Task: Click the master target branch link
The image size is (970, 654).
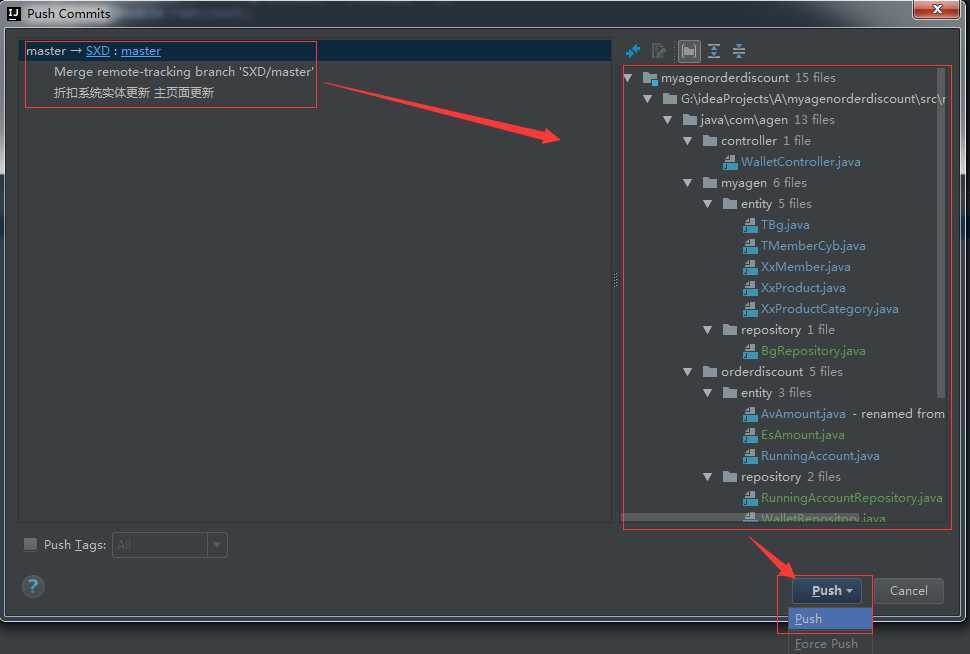Action: pos(141,51)
